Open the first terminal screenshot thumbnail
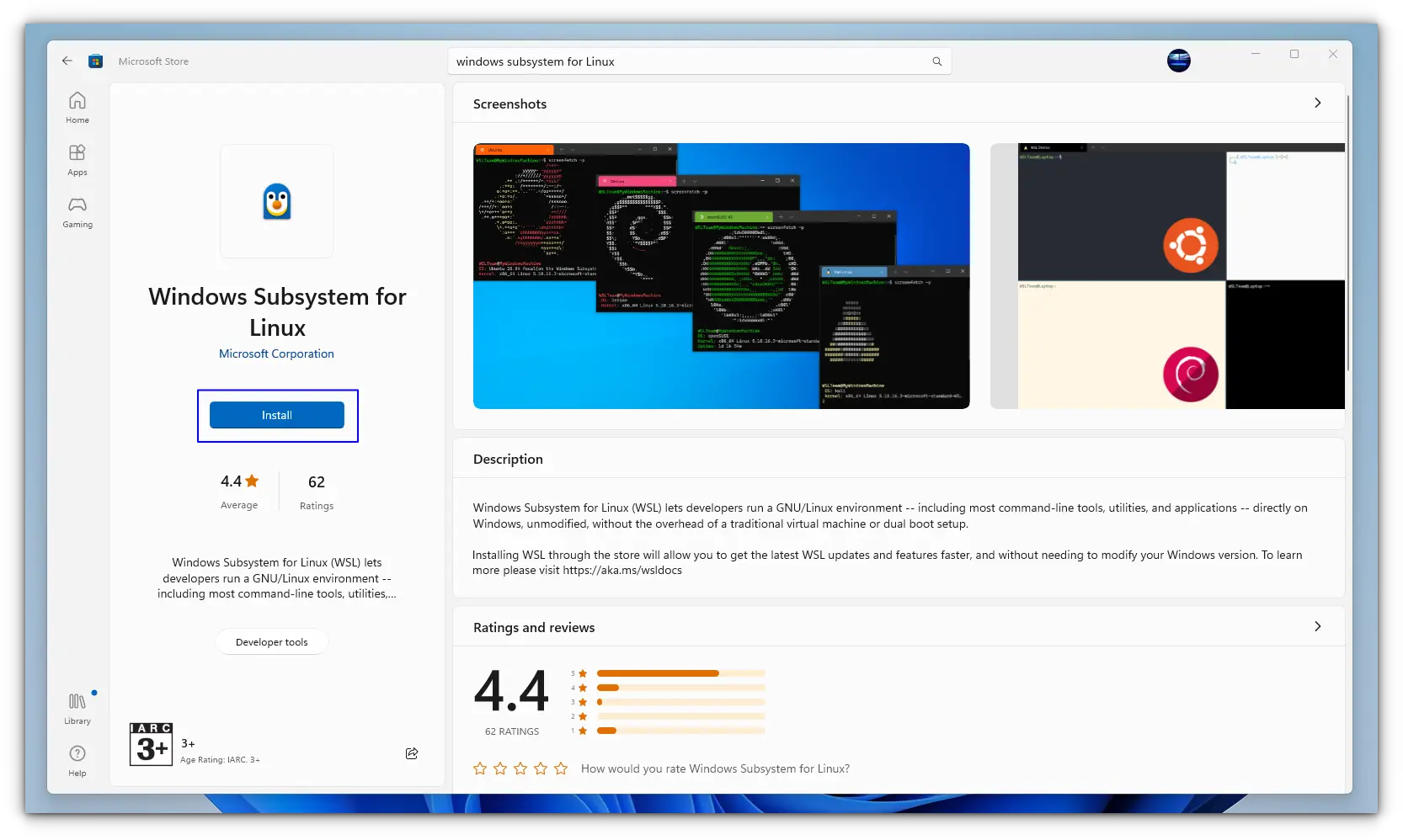 722,276
